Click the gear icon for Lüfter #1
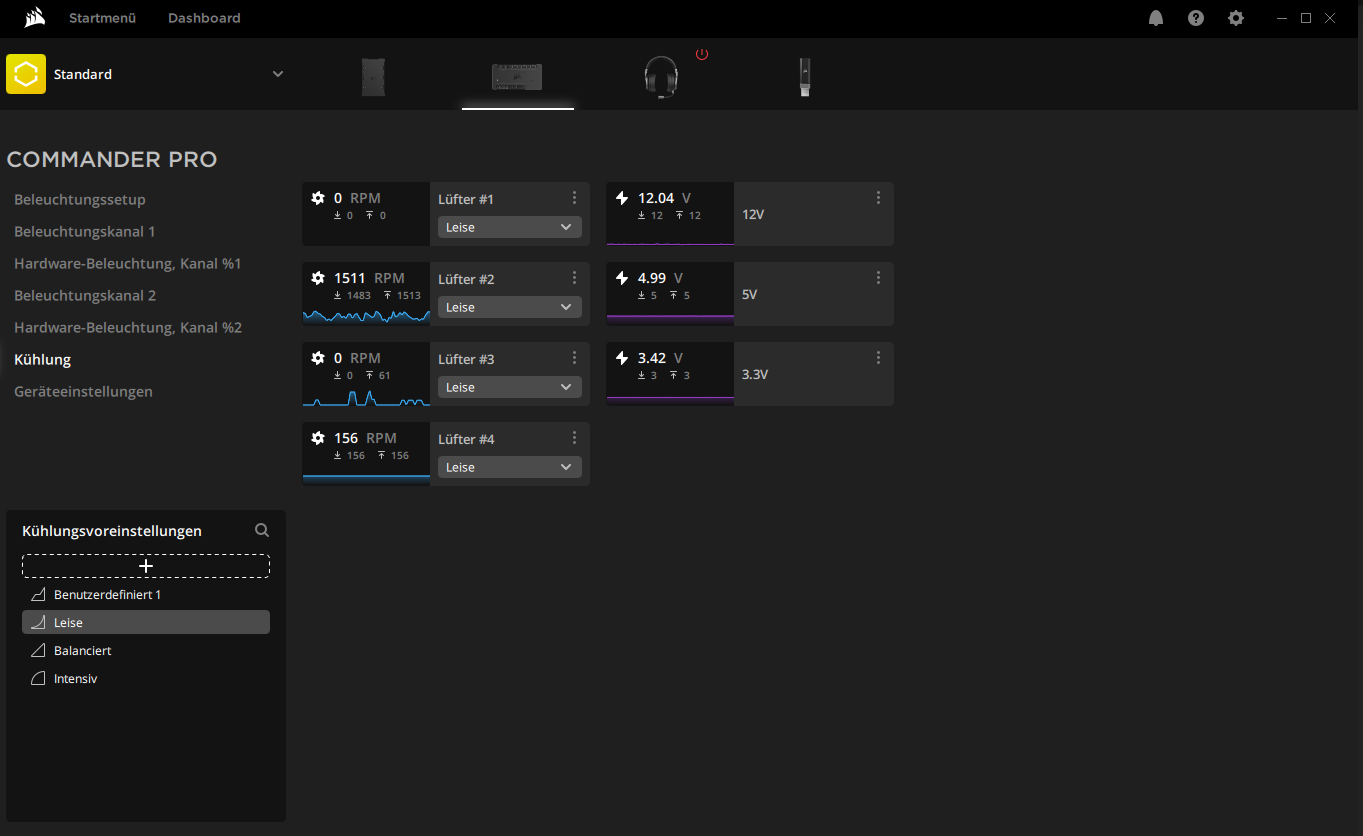Image resolution: width=1363 pixels, height=836 pixels. [x=318, y=198]
